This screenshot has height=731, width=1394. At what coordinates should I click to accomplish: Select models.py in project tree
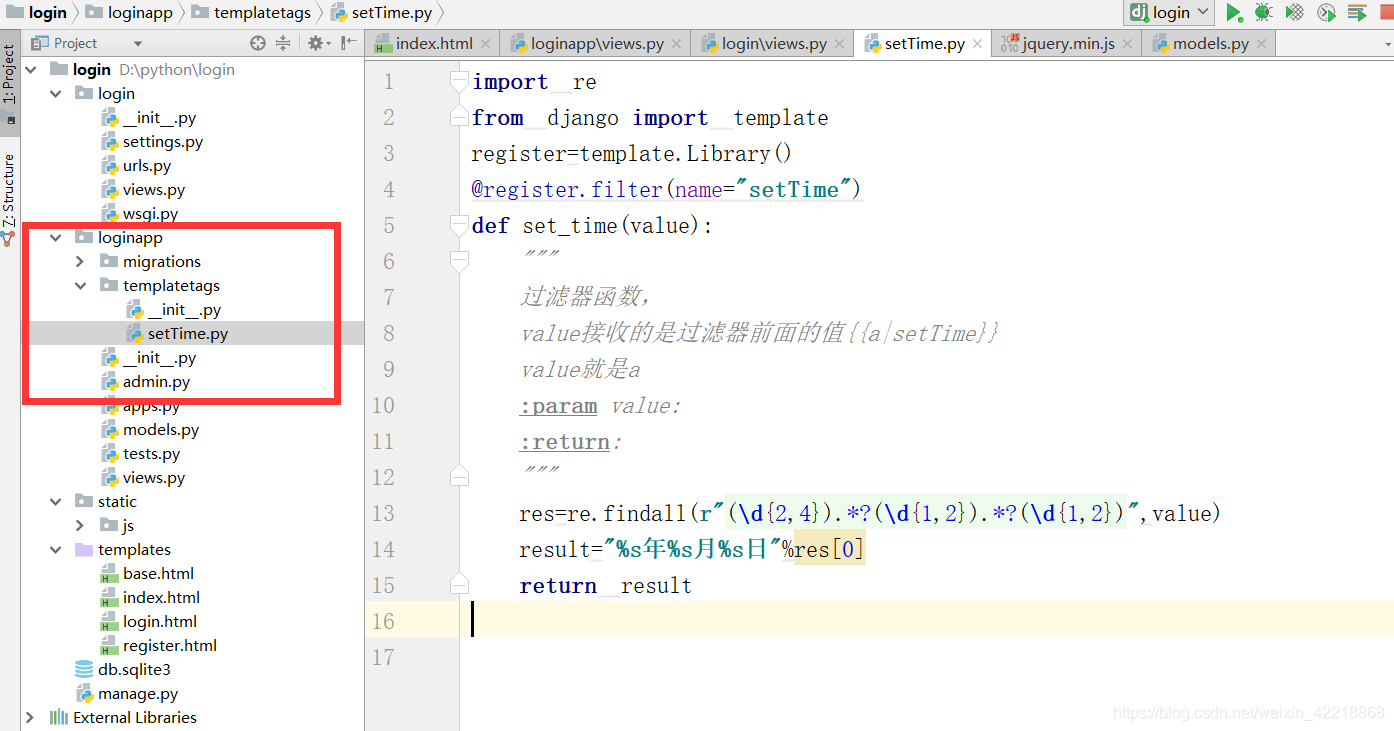coord(160,429)
